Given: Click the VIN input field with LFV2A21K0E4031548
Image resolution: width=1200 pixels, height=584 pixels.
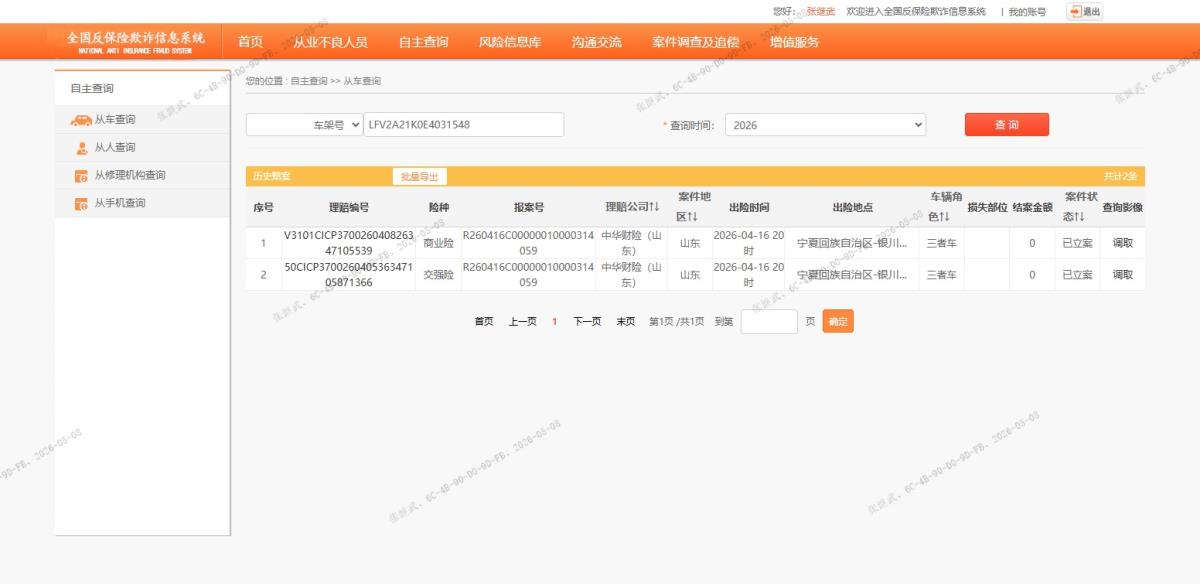Looking at the screenshot, I should (x=464, y=125).
